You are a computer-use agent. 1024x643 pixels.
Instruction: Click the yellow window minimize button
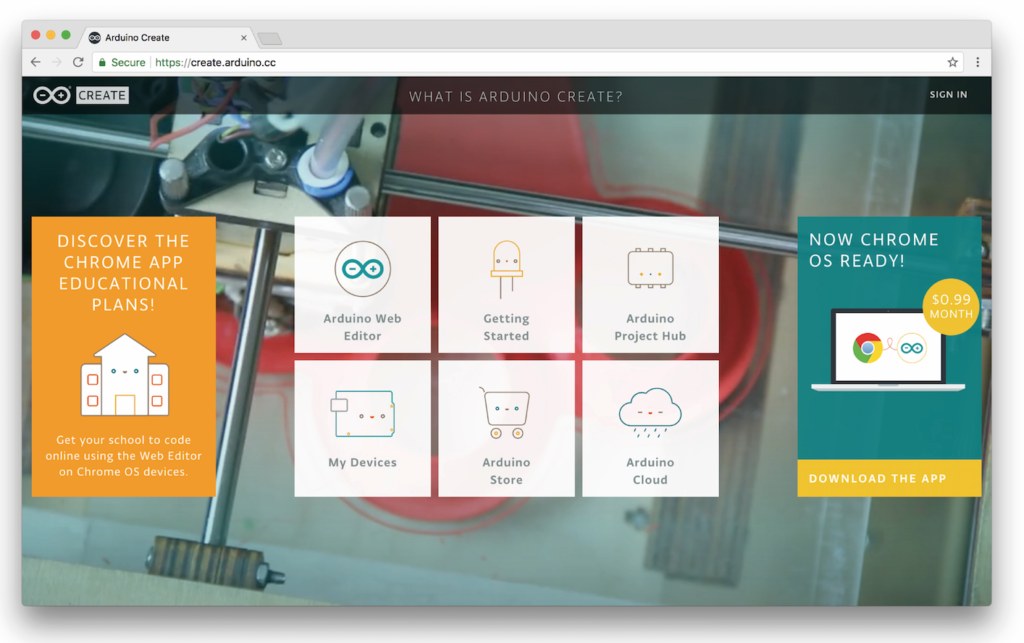coord(50,35)
